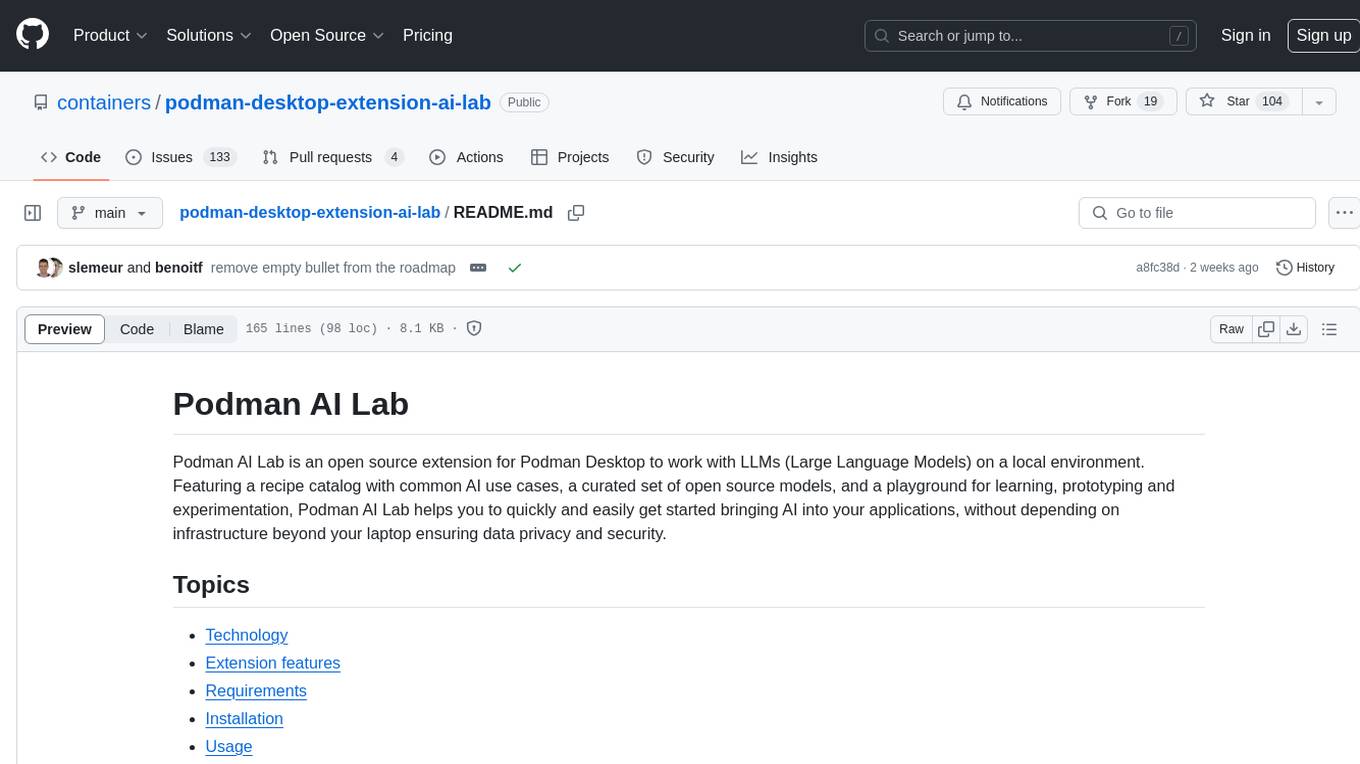Open the main branch selector
This screenshot has height=764, width=1360.
(x=110, y=213)
